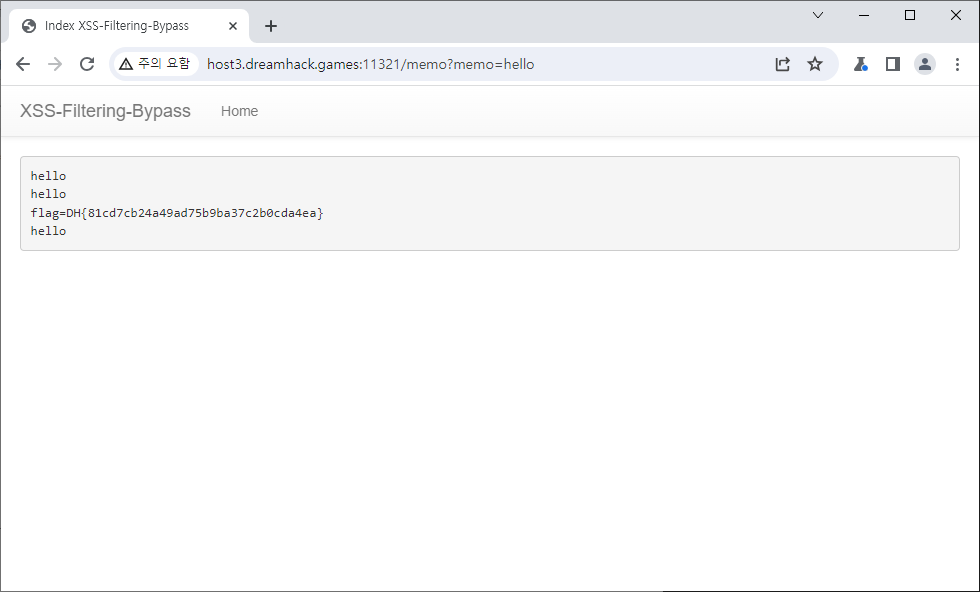The image size is (980, 592).
Task: Go back to the previous page
Action: tap(23, 64)
